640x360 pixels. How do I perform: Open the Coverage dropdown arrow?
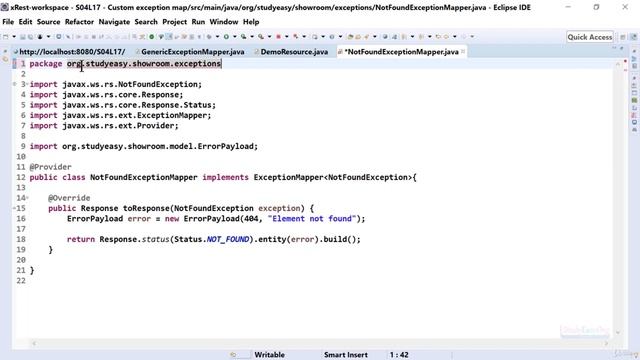[x=252, y=37]
